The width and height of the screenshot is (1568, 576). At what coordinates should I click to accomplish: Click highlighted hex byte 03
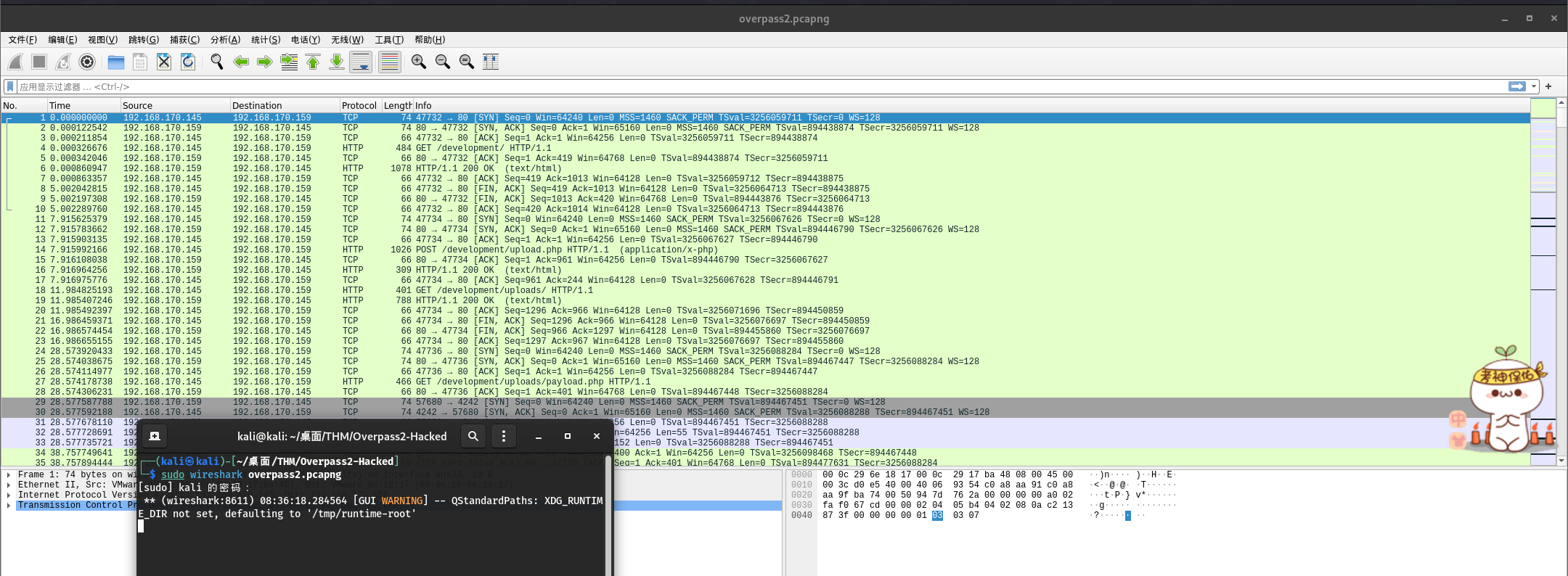[937, 516]
